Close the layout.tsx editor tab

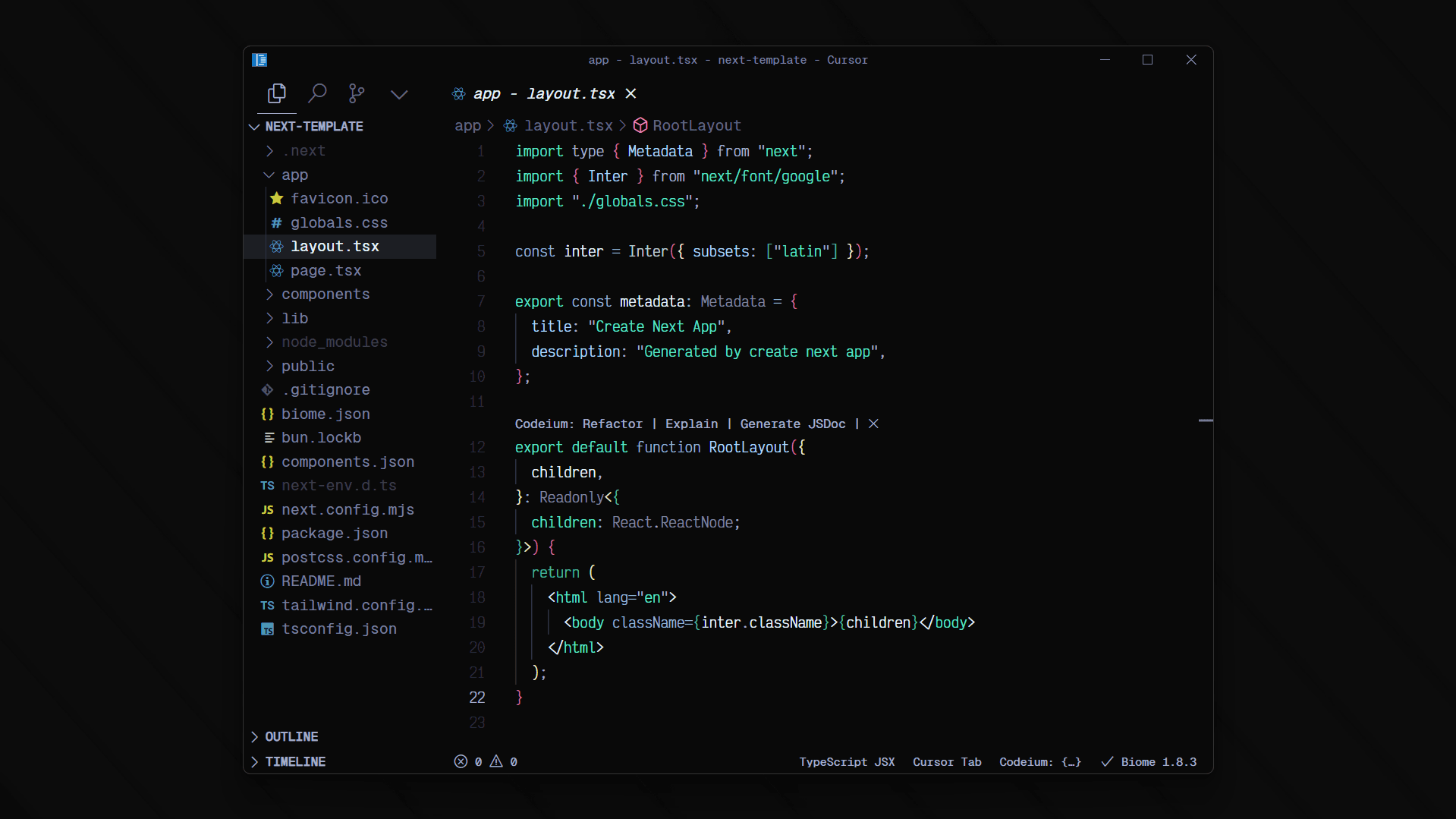point(631,93)
